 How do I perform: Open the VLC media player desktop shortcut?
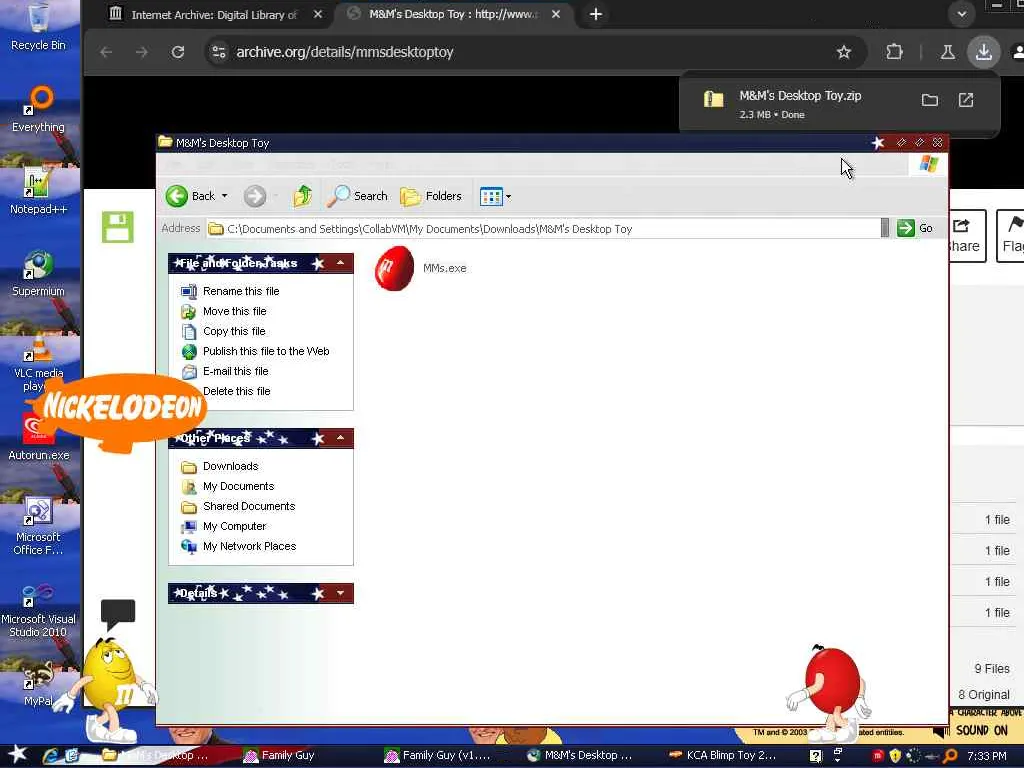[x=39, y=362]
